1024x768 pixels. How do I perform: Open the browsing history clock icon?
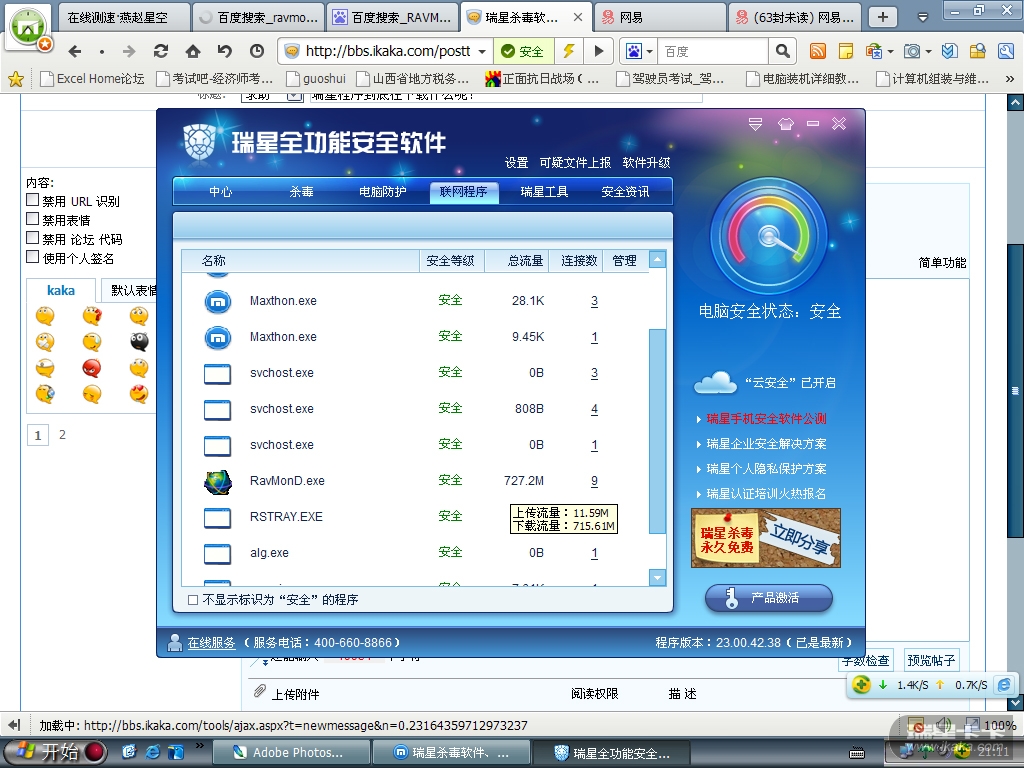(257, 51)
